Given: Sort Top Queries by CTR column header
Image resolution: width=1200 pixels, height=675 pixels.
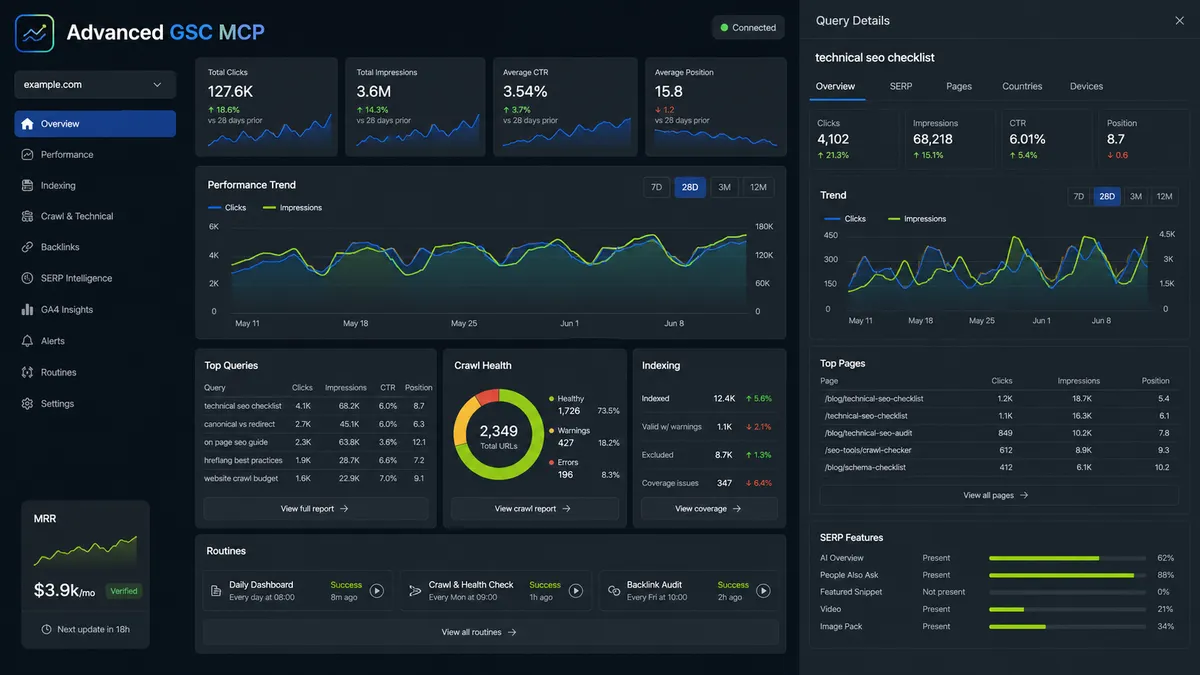Looking at the screenshot, I should coord(388,388).
